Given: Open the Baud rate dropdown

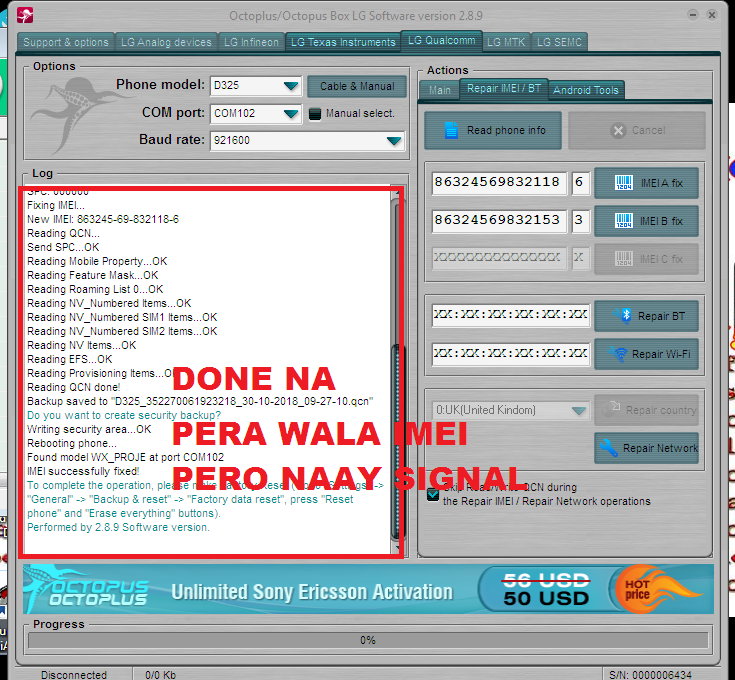Looking at the screenshot, I should 394,141.
